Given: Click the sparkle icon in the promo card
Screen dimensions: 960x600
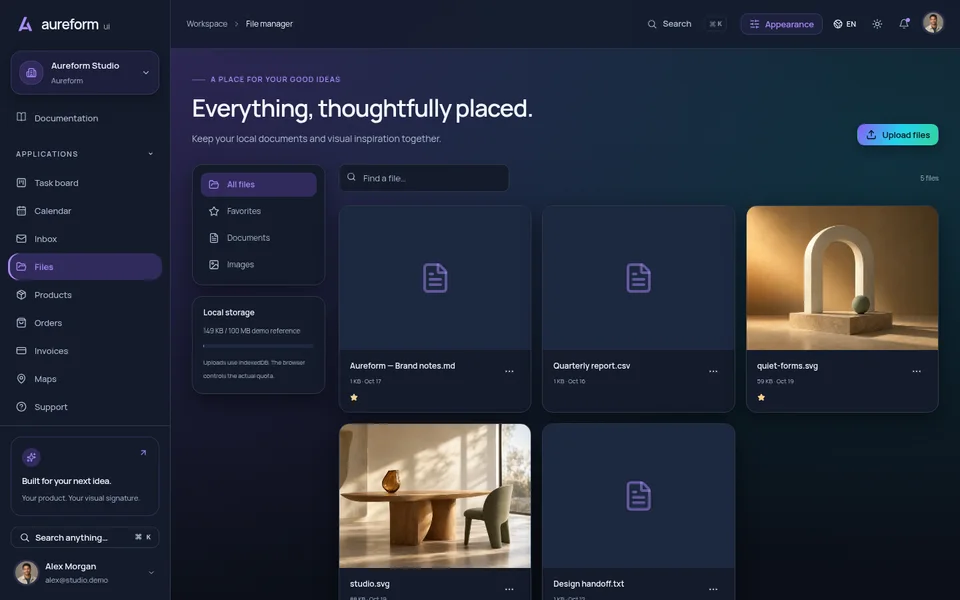Looking at the screenshot, I should click(x=31, y=457).
